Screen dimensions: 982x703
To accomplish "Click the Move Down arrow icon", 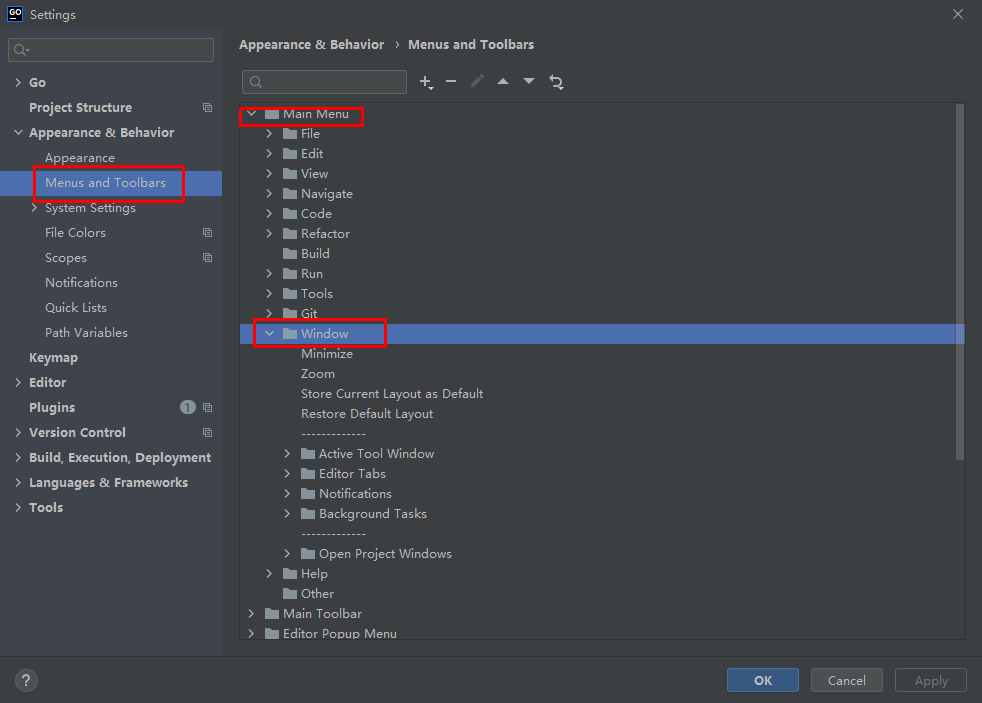I will point(529,81).
